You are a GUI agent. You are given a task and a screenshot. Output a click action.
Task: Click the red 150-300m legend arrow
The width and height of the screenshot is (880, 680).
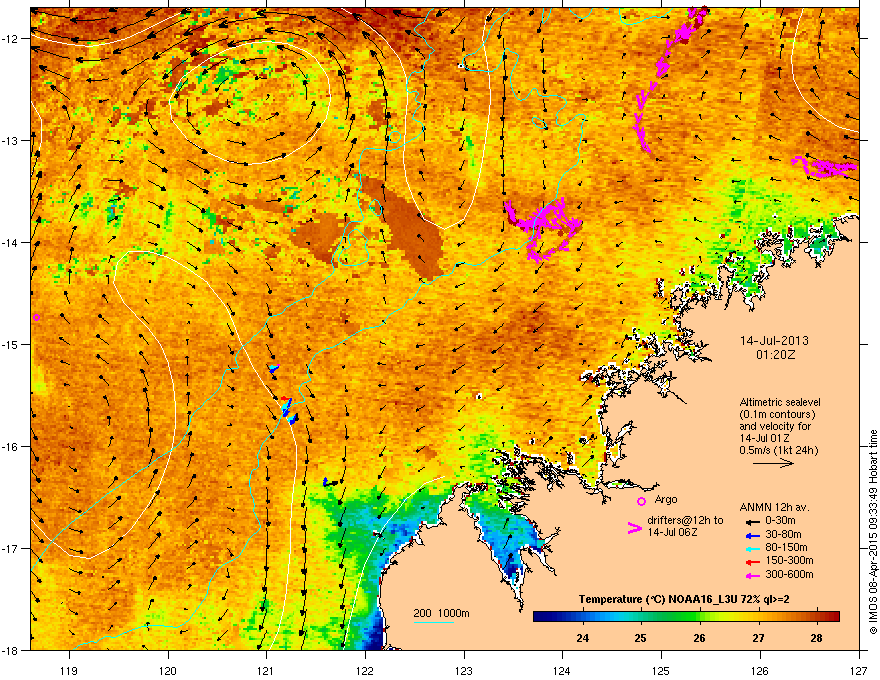[x=751, y=562]
